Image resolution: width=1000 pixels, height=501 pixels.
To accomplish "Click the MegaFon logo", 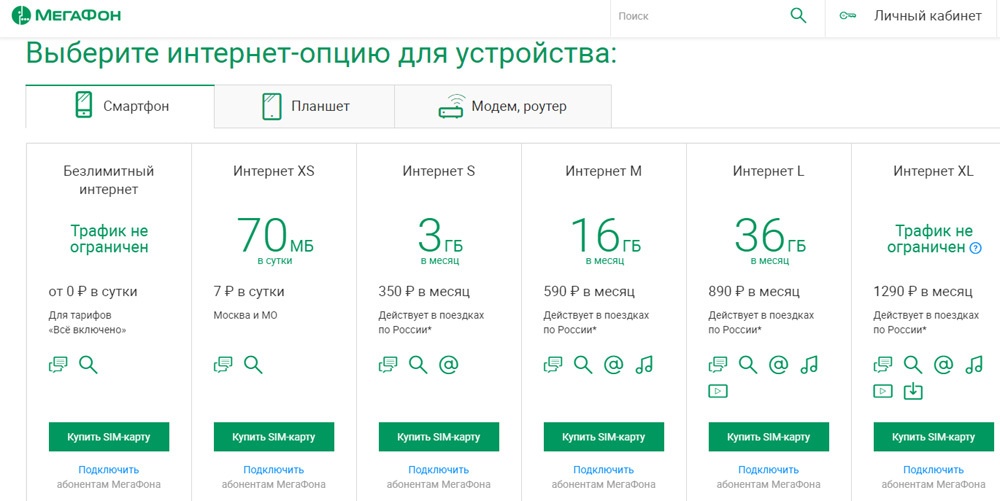I will 66,15.
